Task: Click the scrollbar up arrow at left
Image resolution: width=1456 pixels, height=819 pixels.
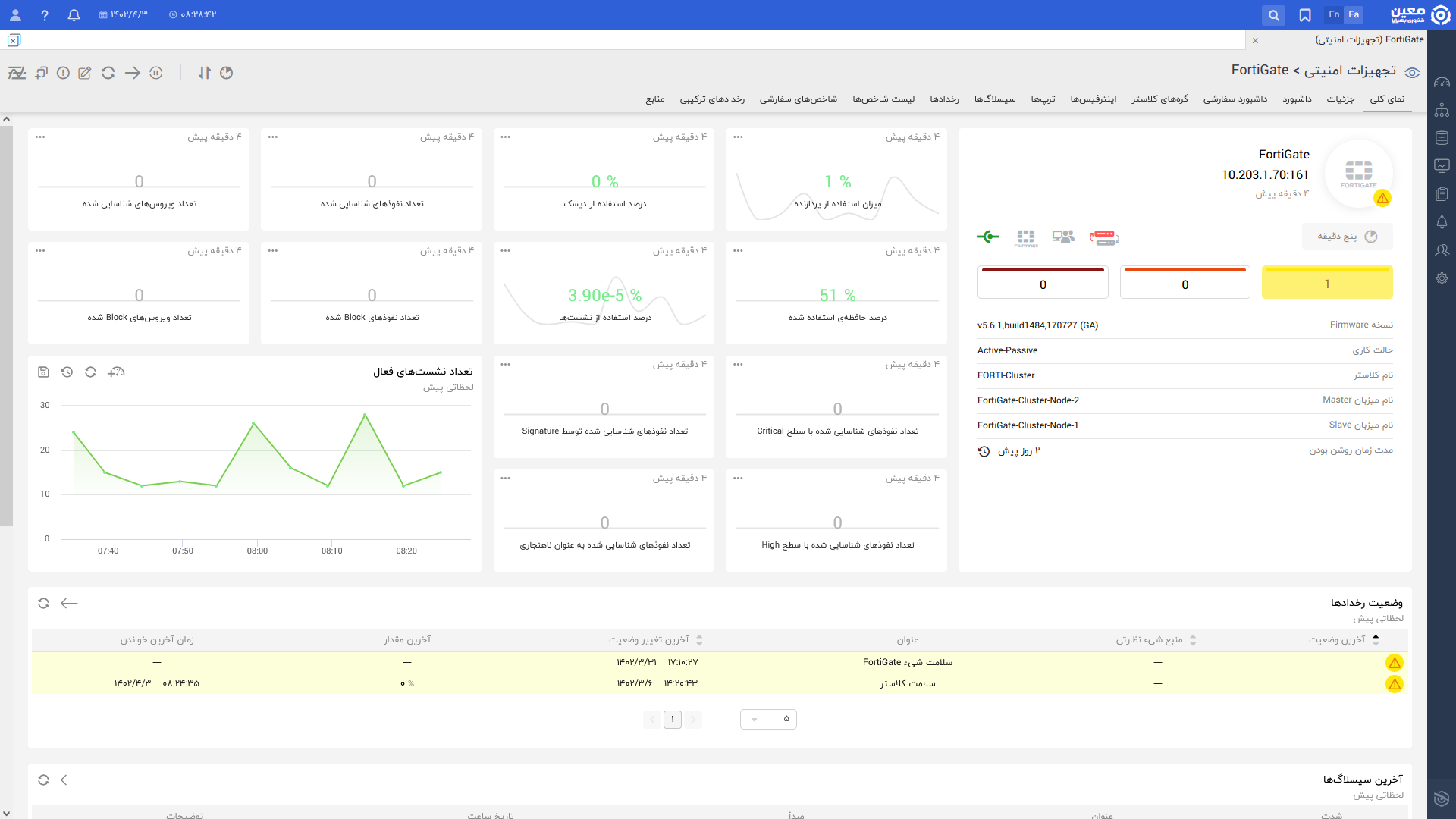Action: [x=6, y=119]
